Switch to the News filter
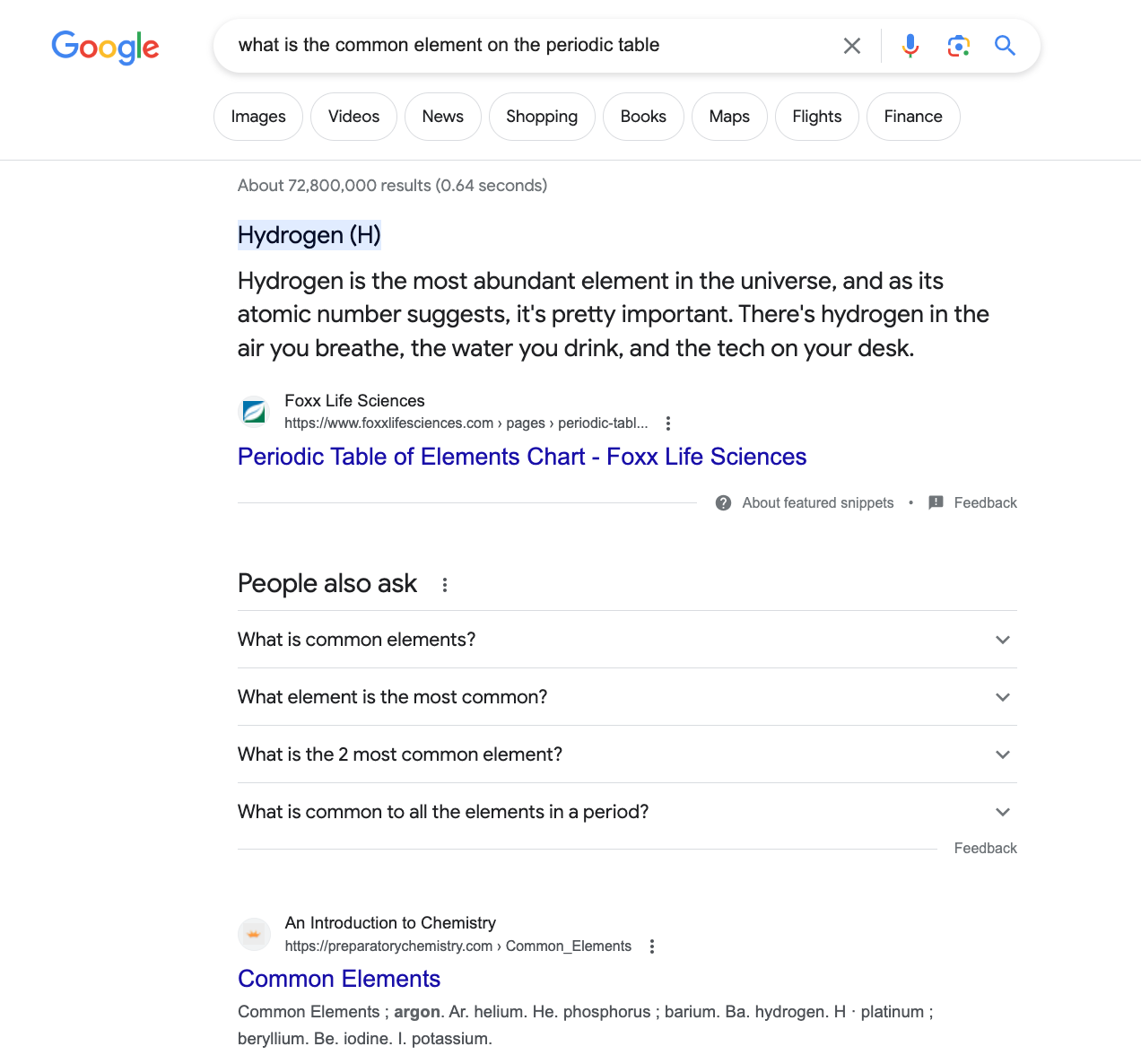The width and height of the screenshot is (1141, 1064). tap(443, 117)
